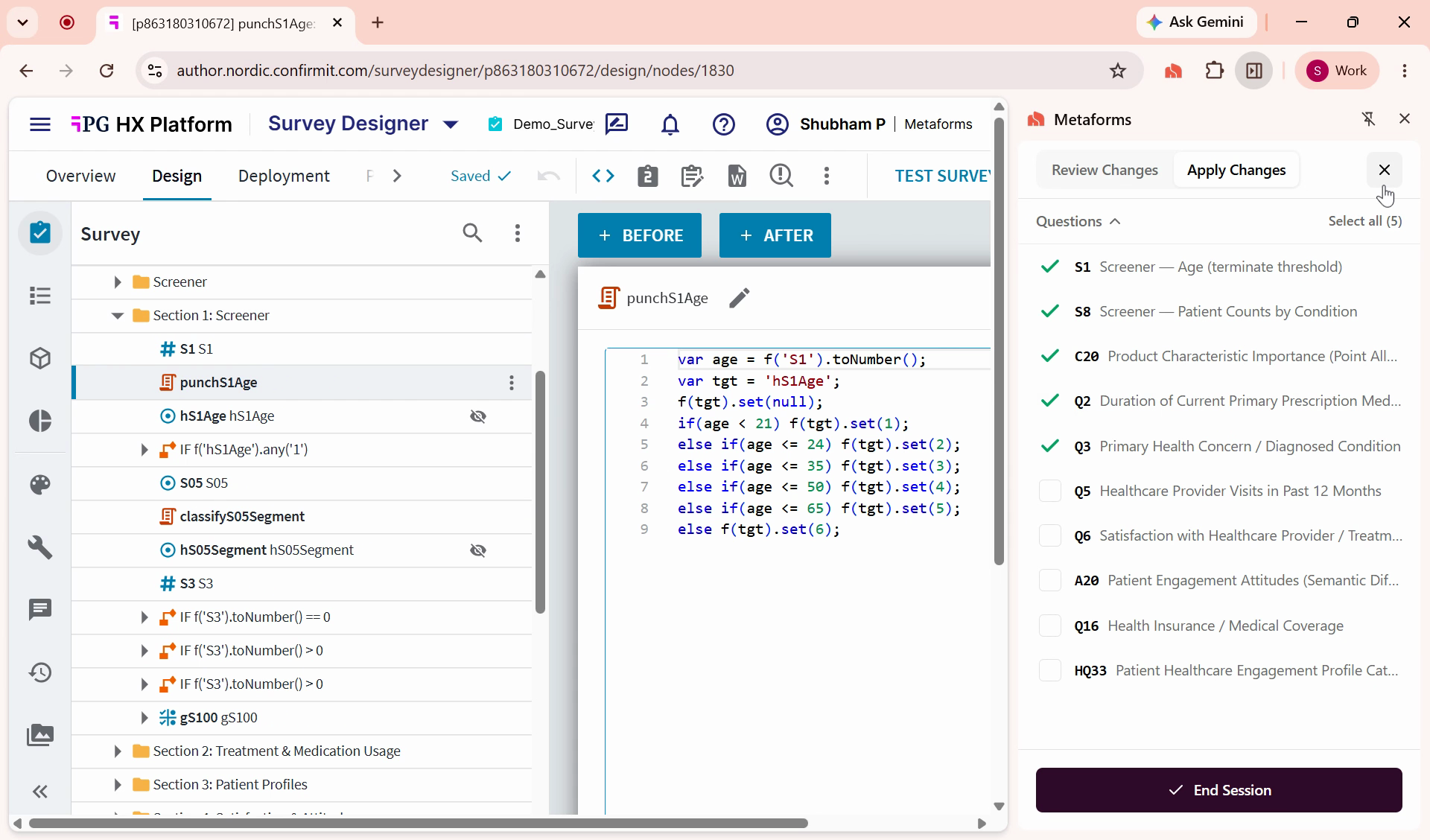The image size is (1430, 840).
Task: Expand the gS100 node
Action: click(144, 718)
